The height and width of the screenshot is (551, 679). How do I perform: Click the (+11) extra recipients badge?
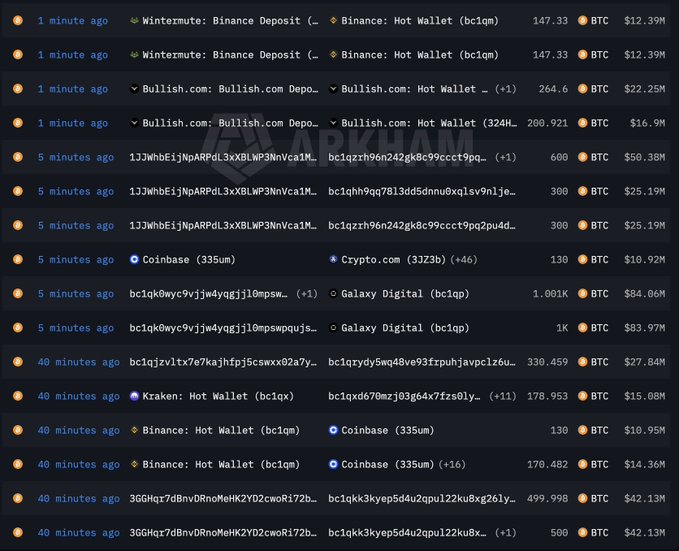tap(502, 396)
